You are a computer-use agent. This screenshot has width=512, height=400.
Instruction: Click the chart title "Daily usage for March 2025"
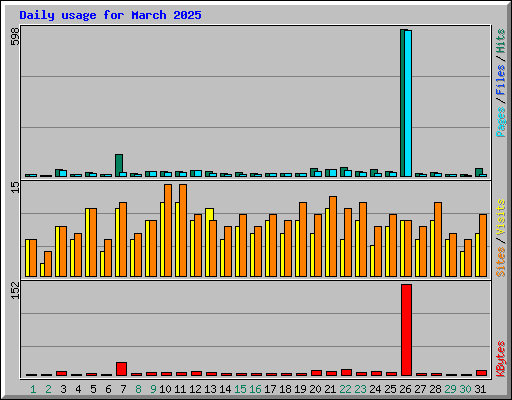coord(110,15)
